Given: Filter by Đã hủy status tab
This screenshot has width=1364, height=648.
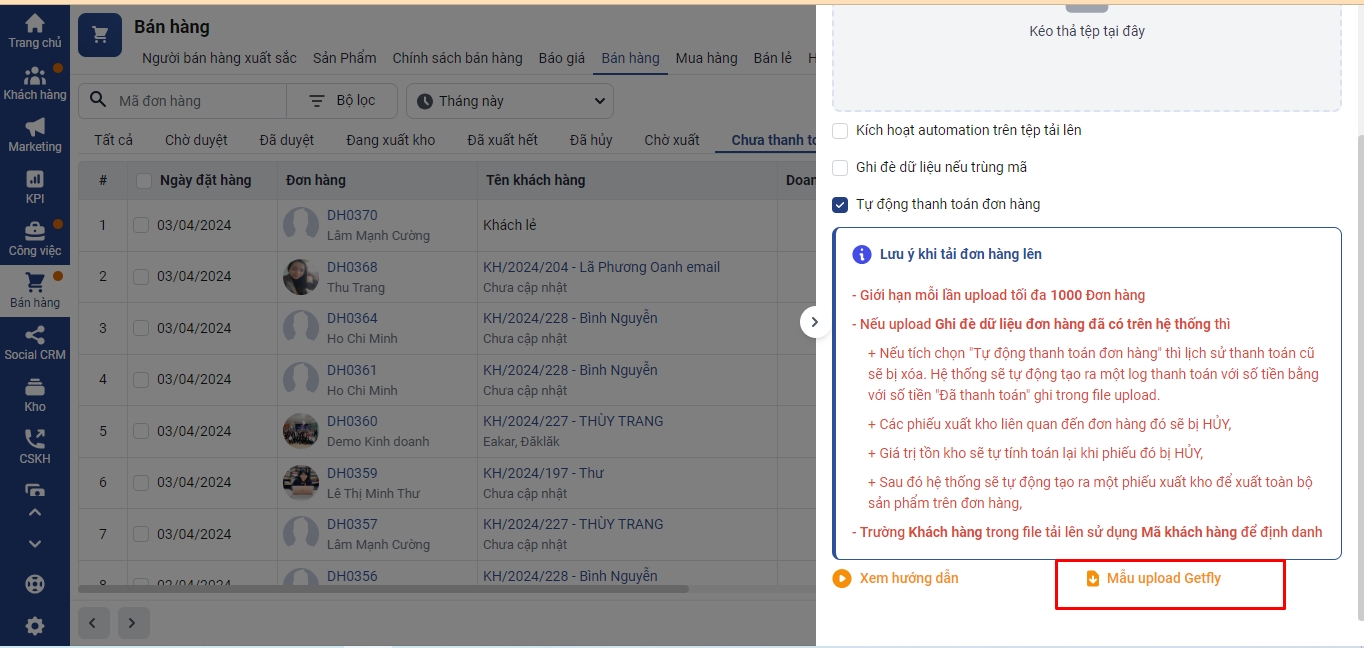Looking at the screenshot, I should 591,140.
